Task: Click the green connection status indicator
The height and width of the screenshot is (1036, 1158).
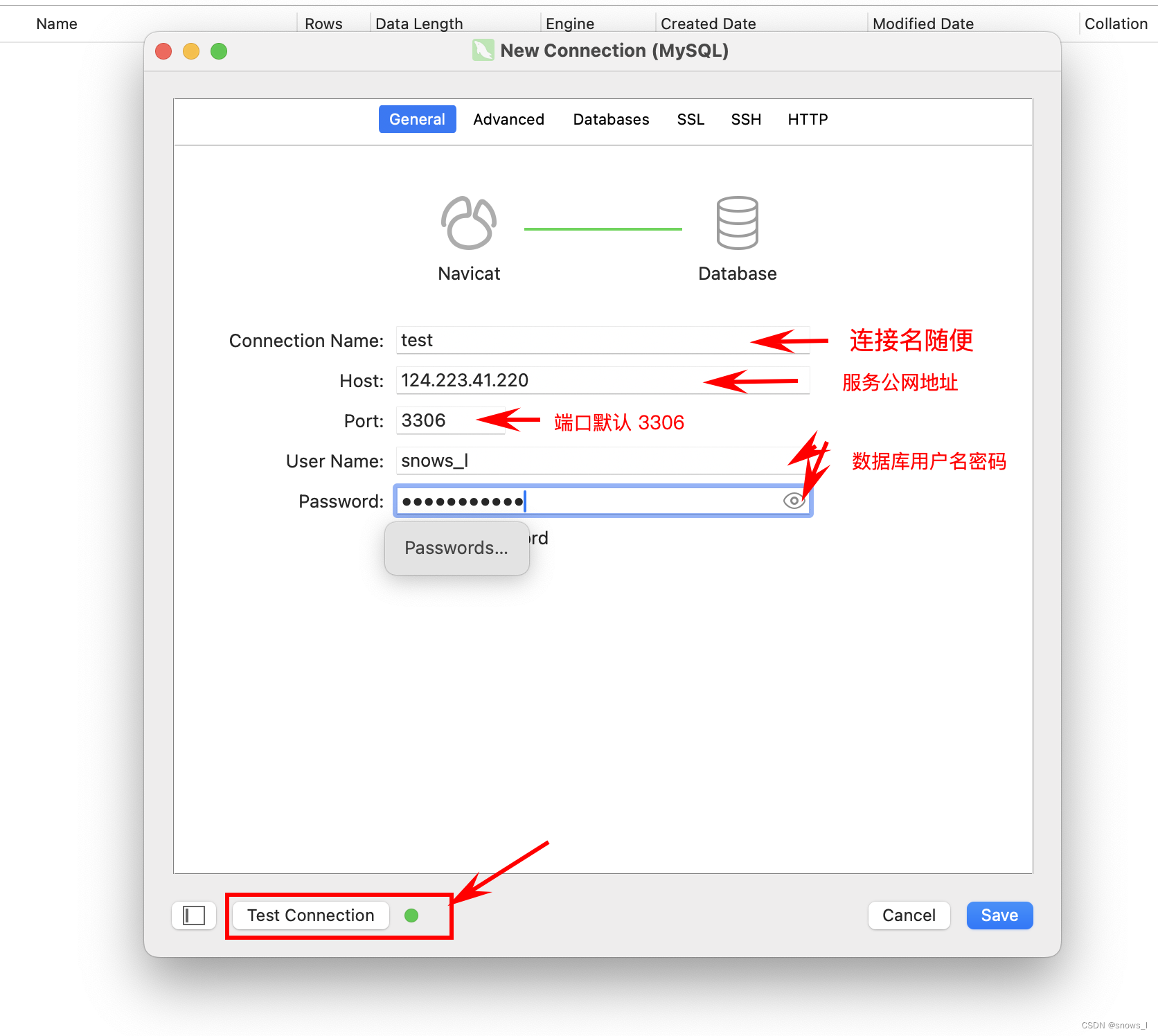Action: (x=411, y=916)
